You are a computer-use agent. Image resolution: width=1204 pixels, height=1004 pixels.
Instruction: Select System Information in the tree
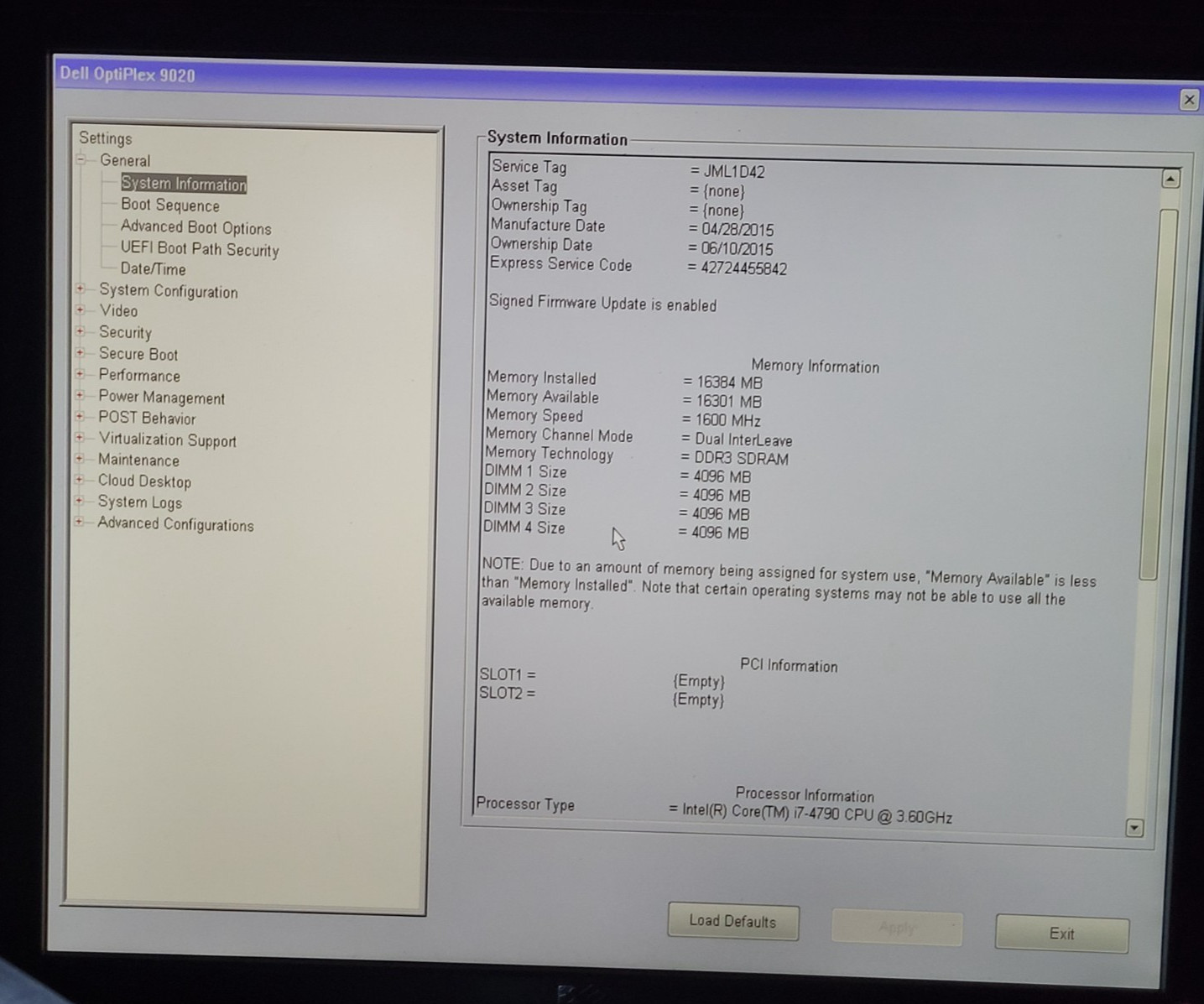184,184
